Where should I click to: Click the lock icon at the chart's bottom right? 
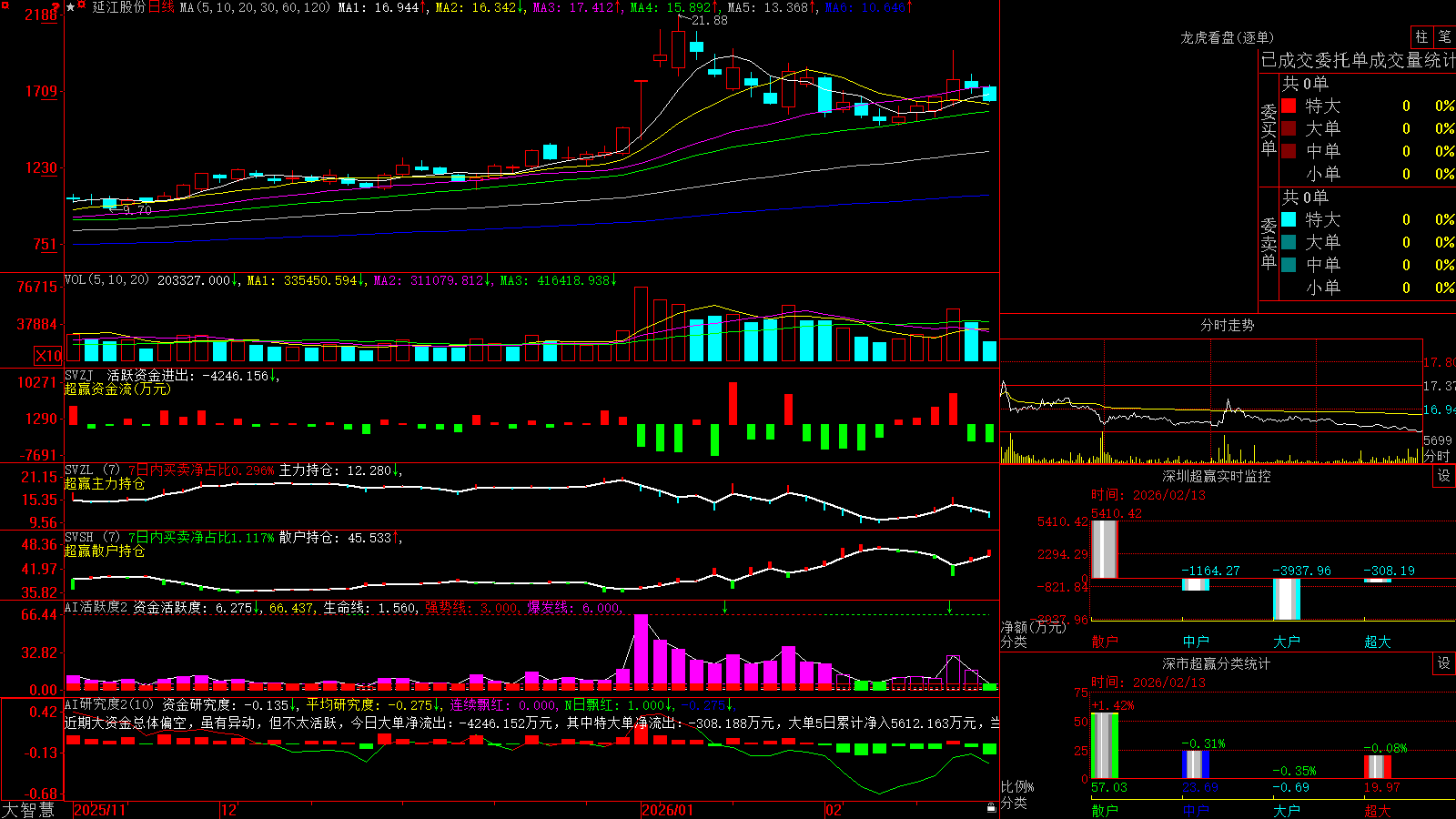991,807
